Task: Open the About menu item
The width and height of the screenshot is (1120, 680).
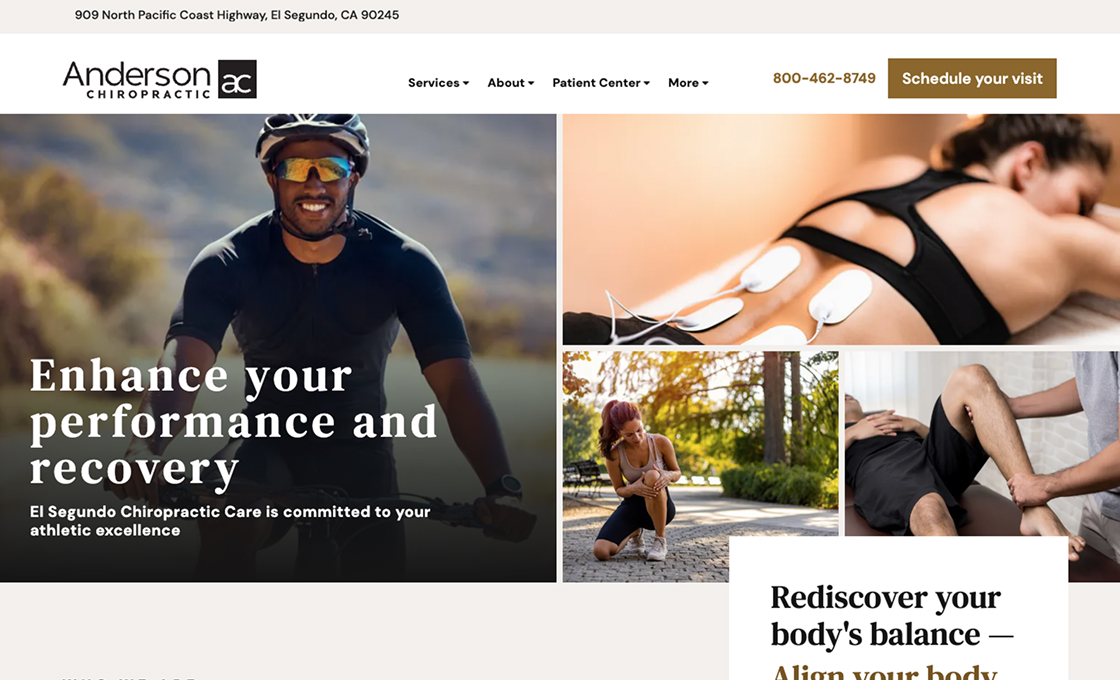Action: (x=511, y=83)
